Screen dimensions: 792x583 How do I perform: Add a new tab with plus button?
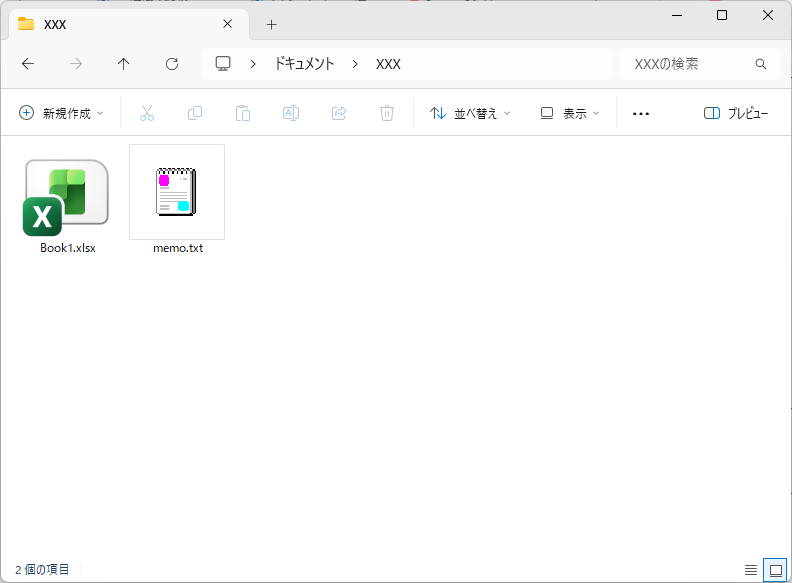(271, 24)
